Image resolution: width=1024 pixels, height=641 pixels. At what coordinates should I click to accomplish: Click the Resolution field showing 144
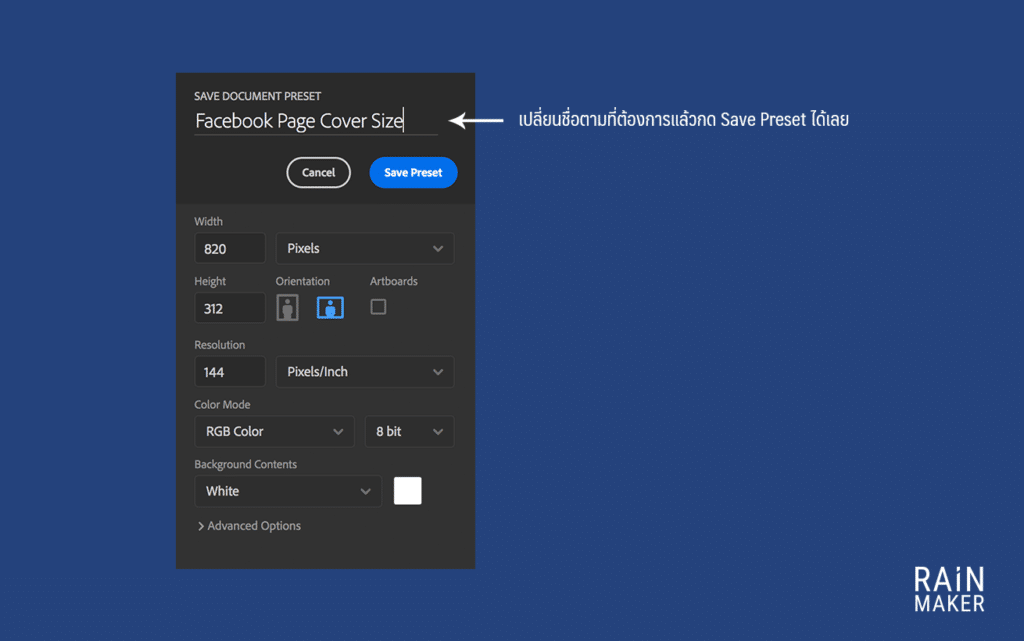point(230,372)
